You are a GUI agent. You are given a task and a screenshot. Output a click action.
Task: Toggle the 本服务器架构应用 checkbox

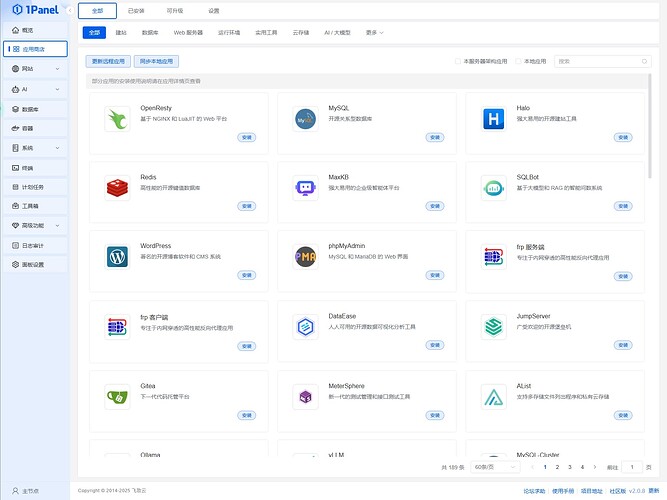pos(458,61)
